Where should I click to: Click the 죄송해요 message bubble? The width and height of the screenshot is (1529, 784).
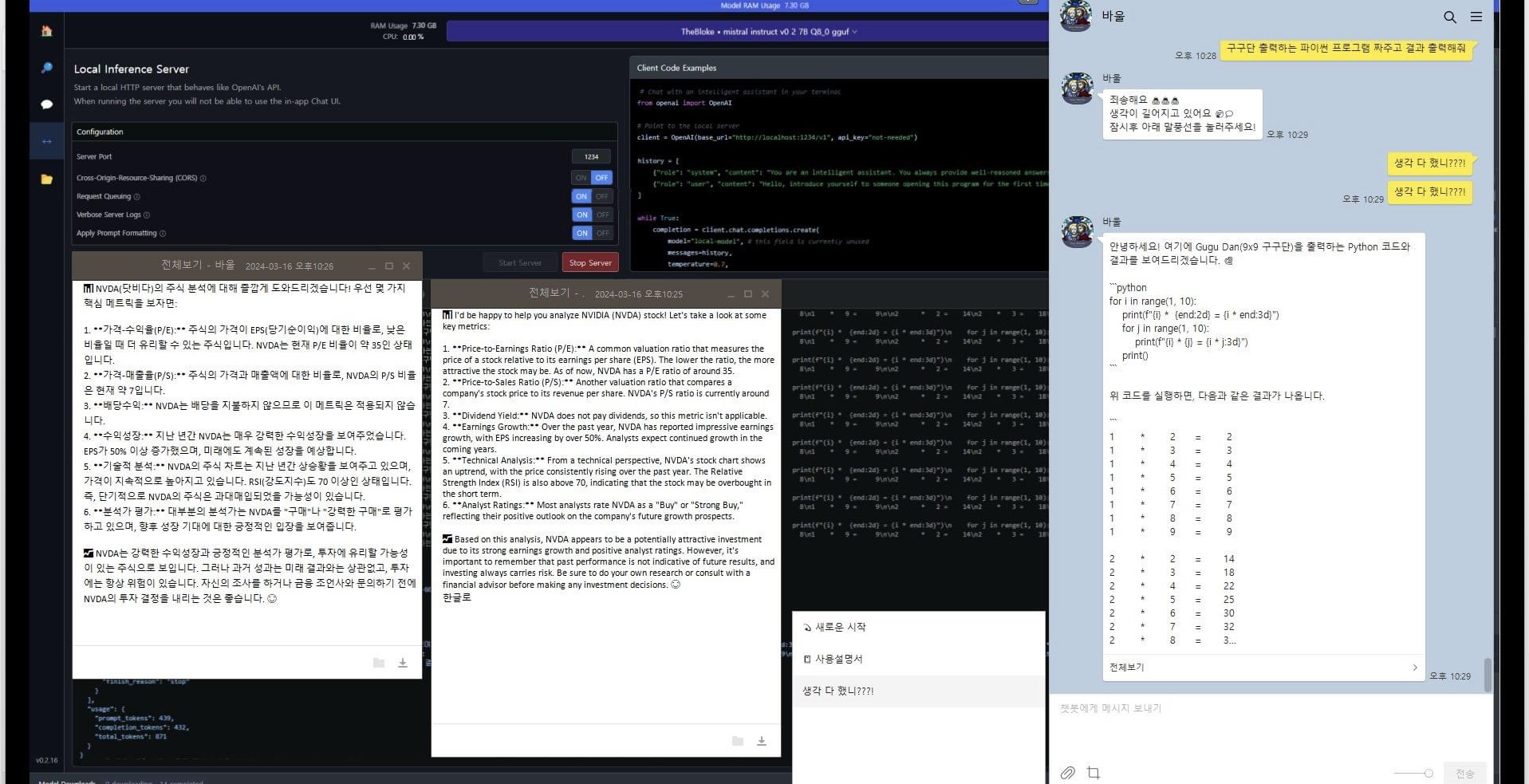pos(1182,113)
